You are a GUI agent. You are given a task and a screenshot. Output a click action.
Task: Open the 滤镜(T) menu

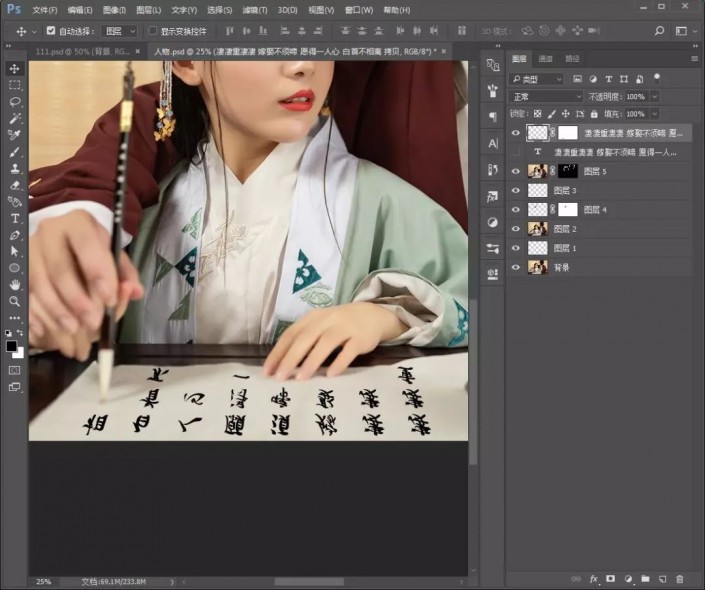(254, 10)
